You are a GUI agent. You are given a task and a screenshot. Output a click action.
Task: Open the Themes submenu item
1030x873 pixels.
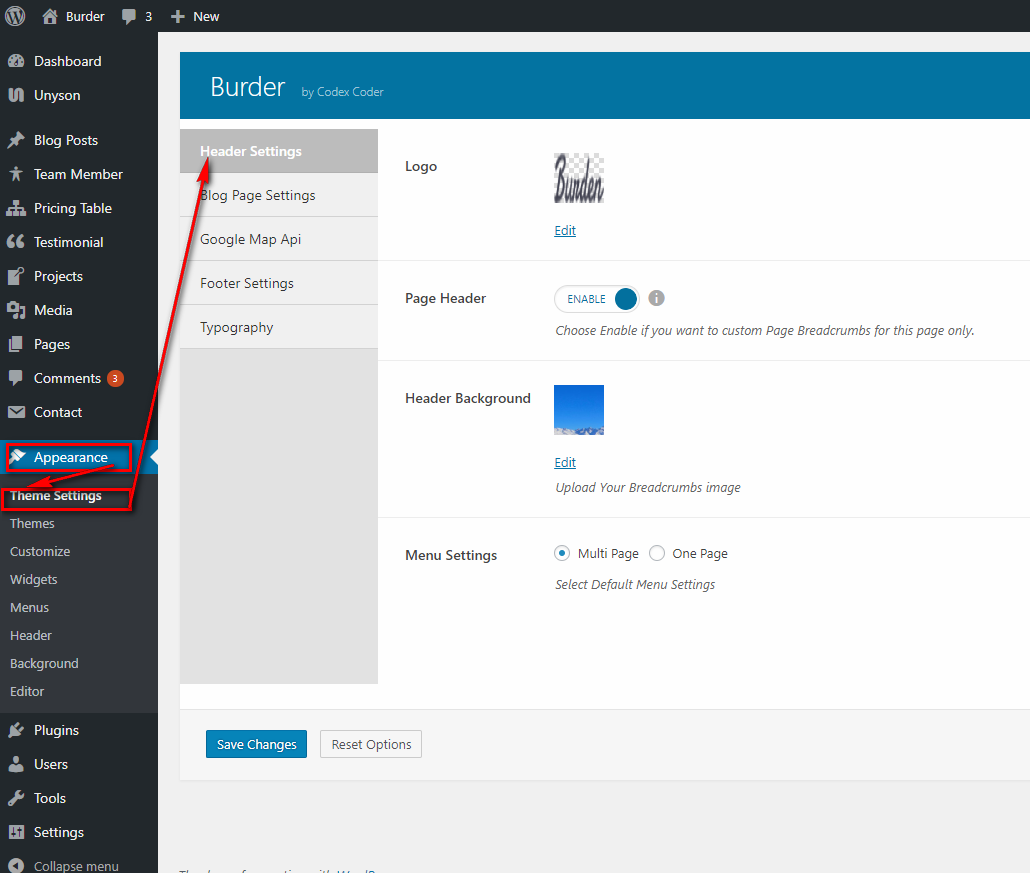tap(32, 524)
